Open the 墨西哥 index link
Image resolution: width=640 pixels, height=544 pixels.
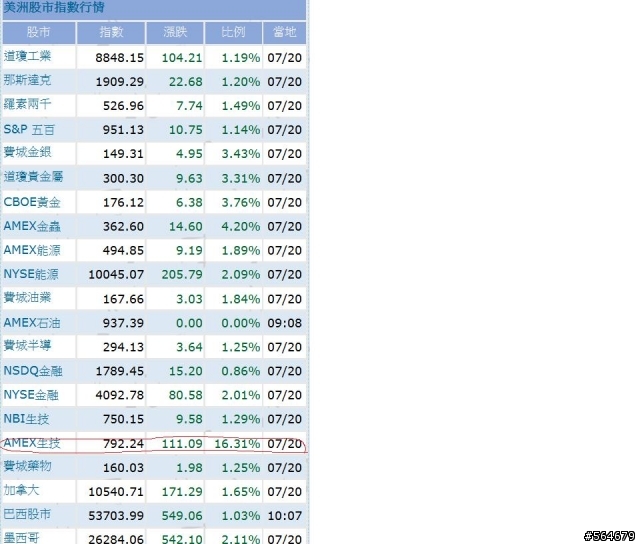(21, 538)
